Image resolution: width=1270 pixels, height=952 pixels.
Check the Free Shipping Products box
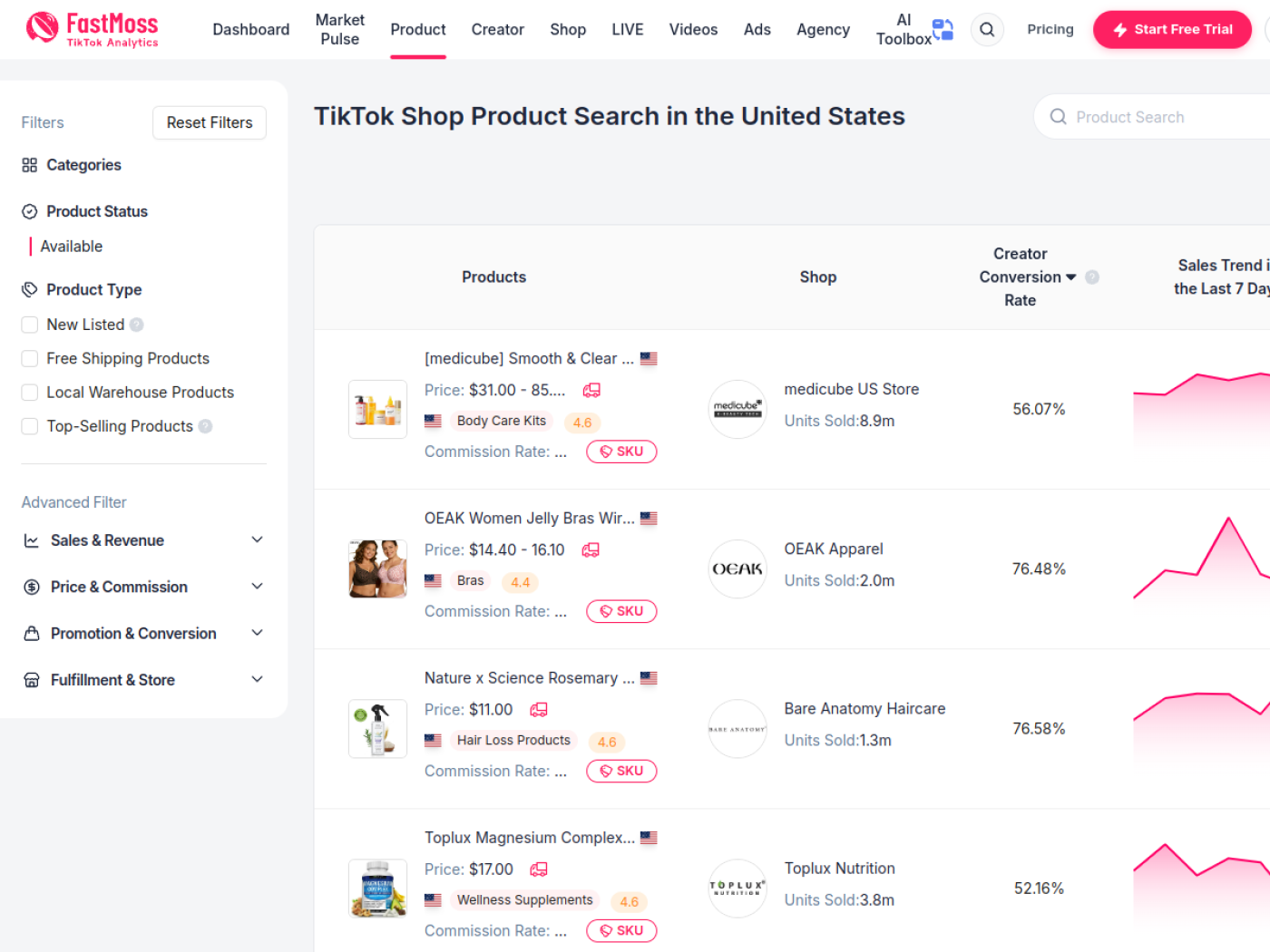(x=30, y=358)
